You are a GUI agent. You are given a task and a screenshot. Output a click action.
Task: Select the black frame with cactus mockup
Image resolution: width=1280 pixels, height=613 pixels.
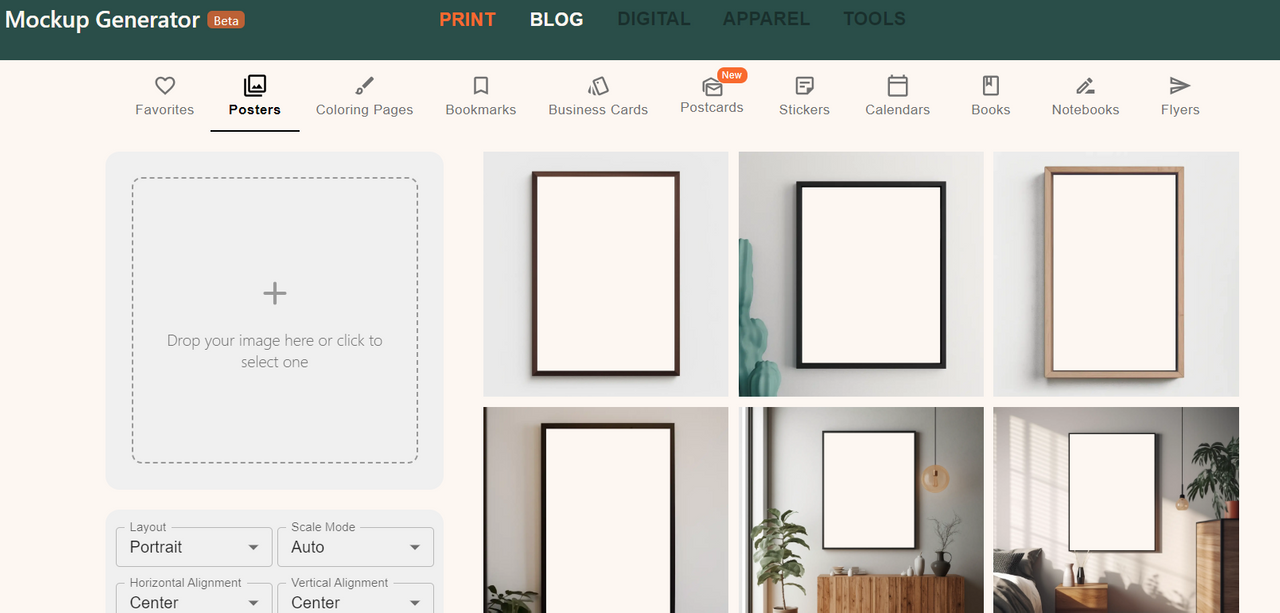click(861, 274)
